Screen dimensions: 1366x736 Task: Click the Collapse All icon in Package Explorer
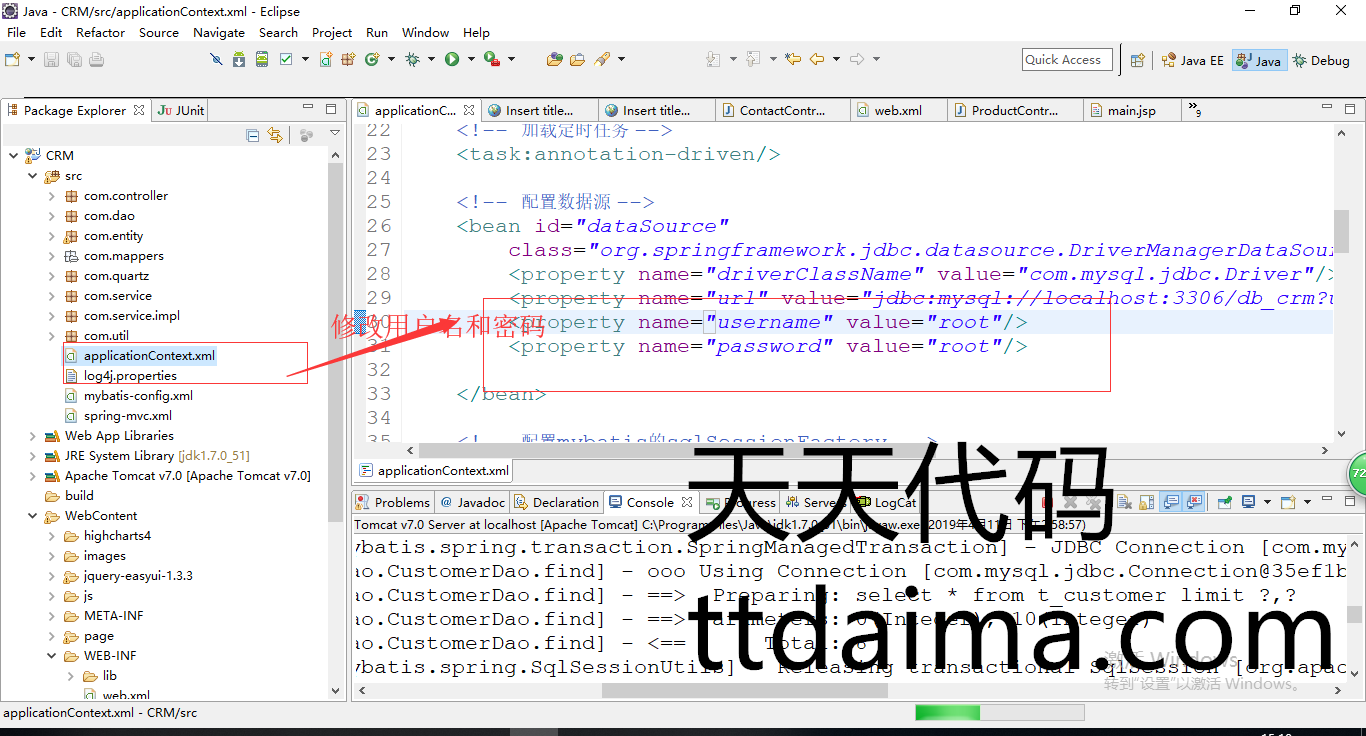253,135
